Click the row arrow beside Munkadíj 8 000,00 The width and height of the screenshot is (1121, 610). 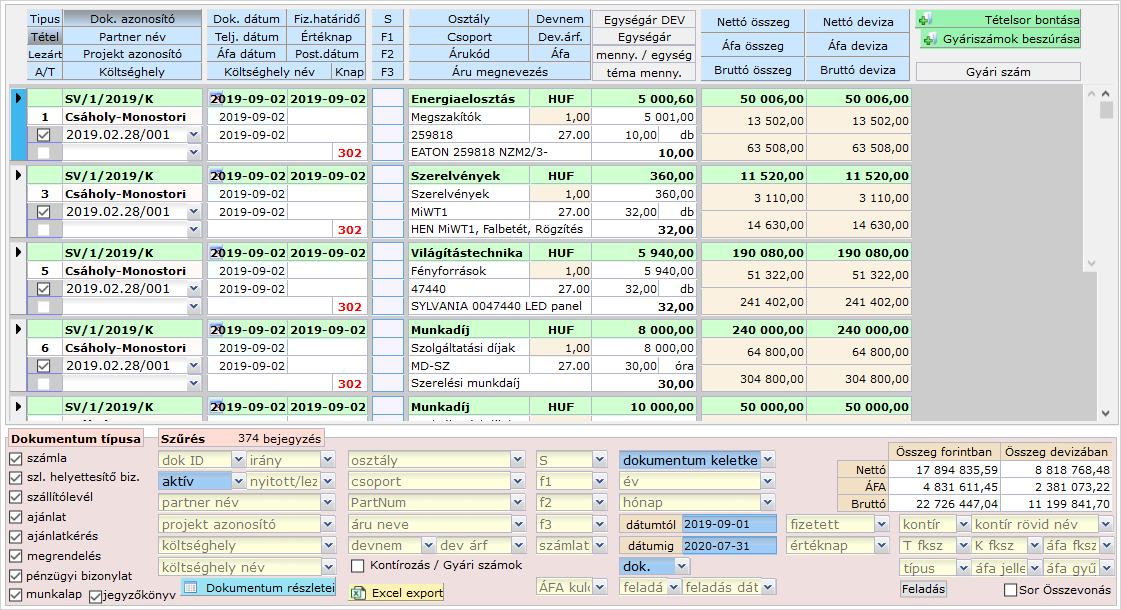point(18,329)
